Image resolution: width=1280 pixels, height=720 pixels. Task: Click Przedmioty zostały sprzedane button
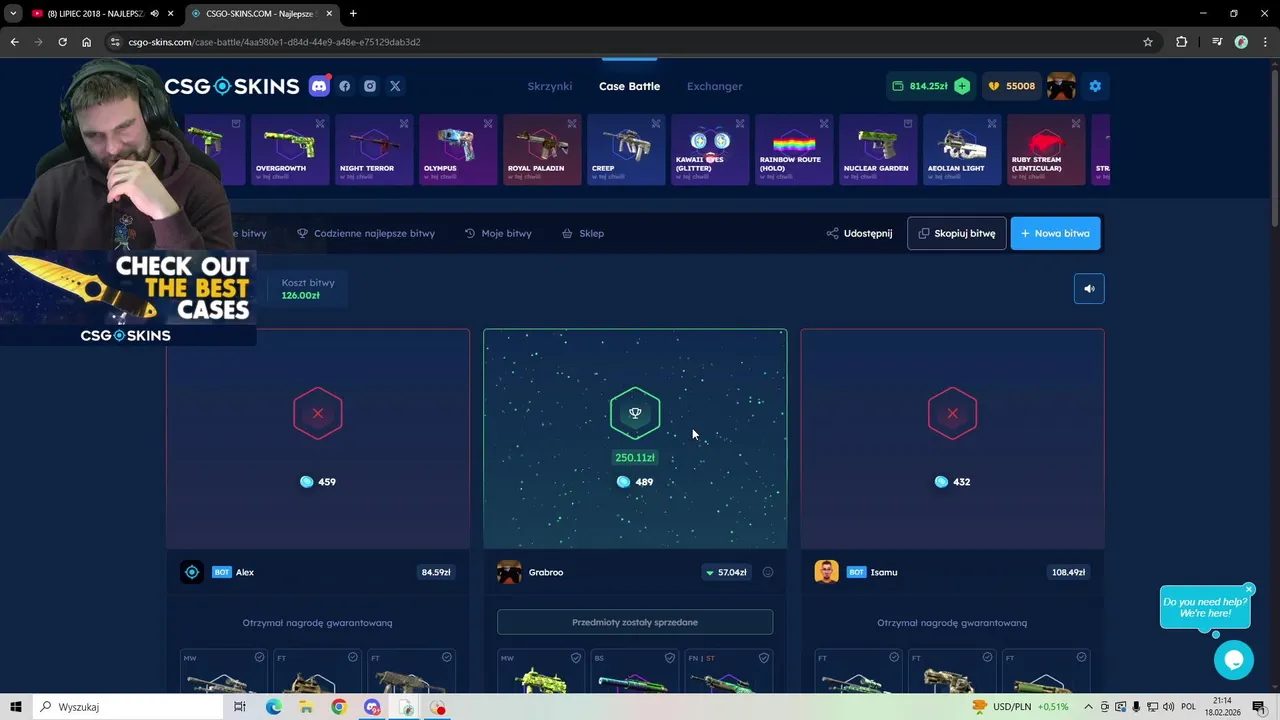[635, 622]
